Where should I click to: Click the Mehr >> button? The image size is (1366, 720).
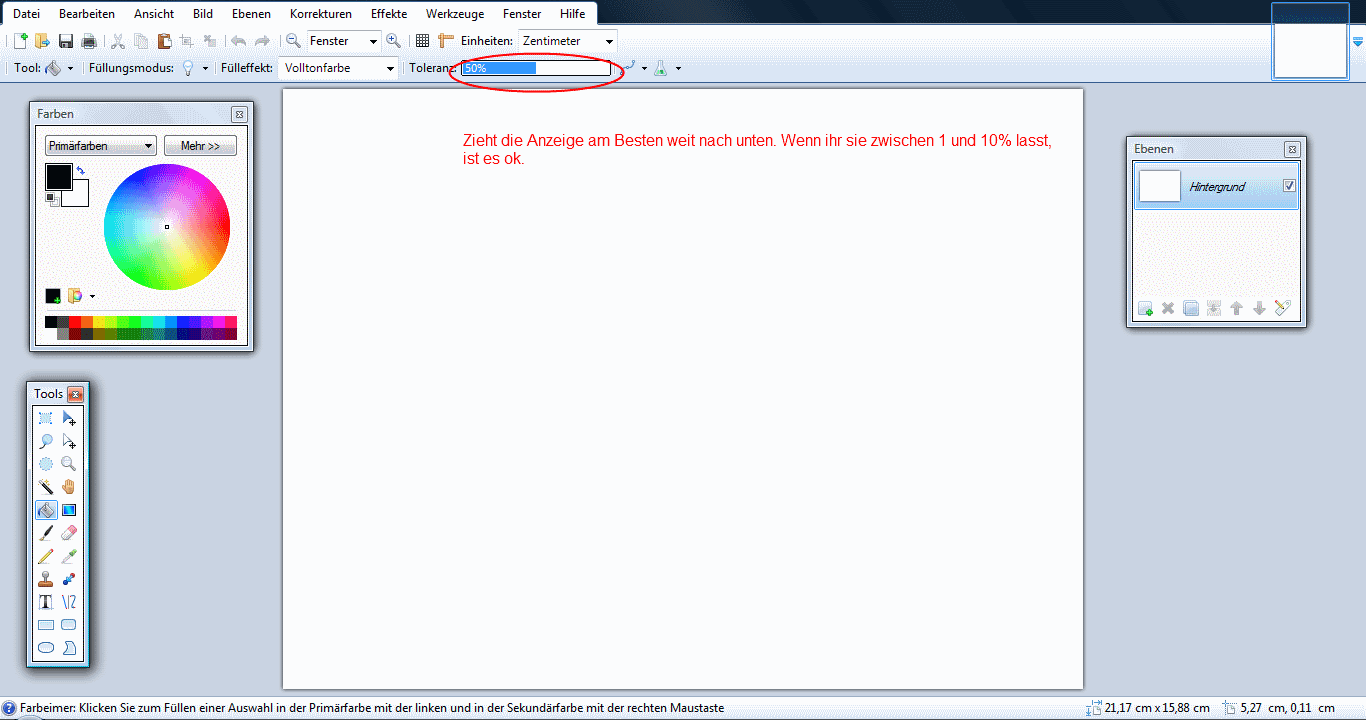[x=200, y=146]
